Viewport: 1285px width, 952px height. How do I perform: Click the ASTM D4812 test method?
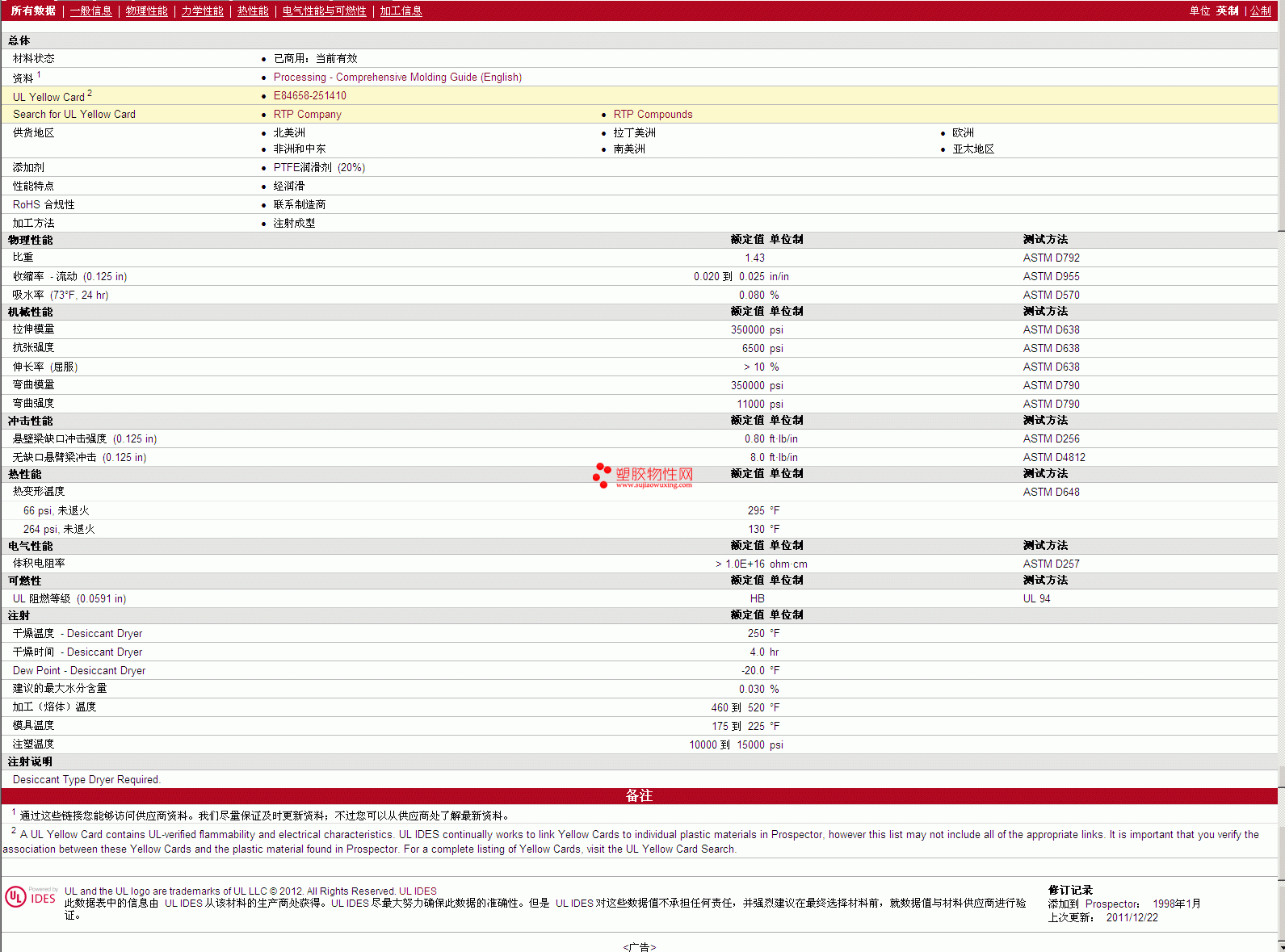tap(1054, 457)
